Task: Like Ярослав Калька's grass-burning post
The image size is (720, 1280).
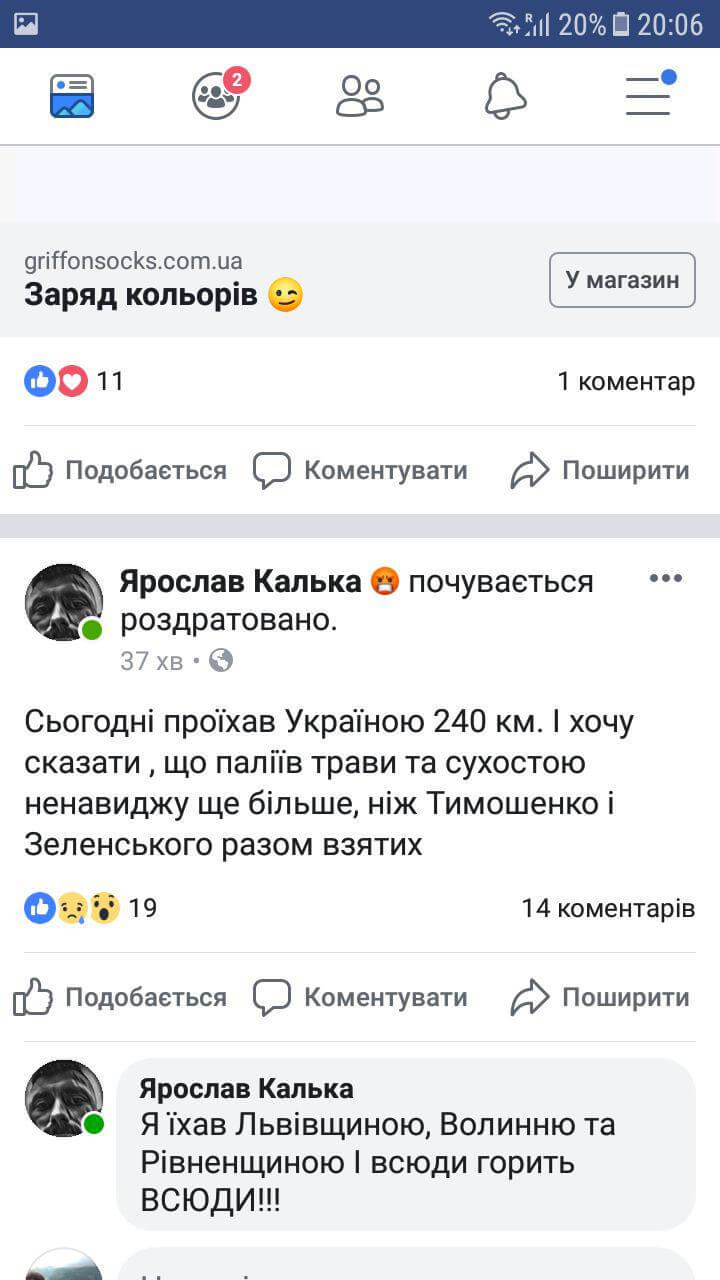Action: 120,997
